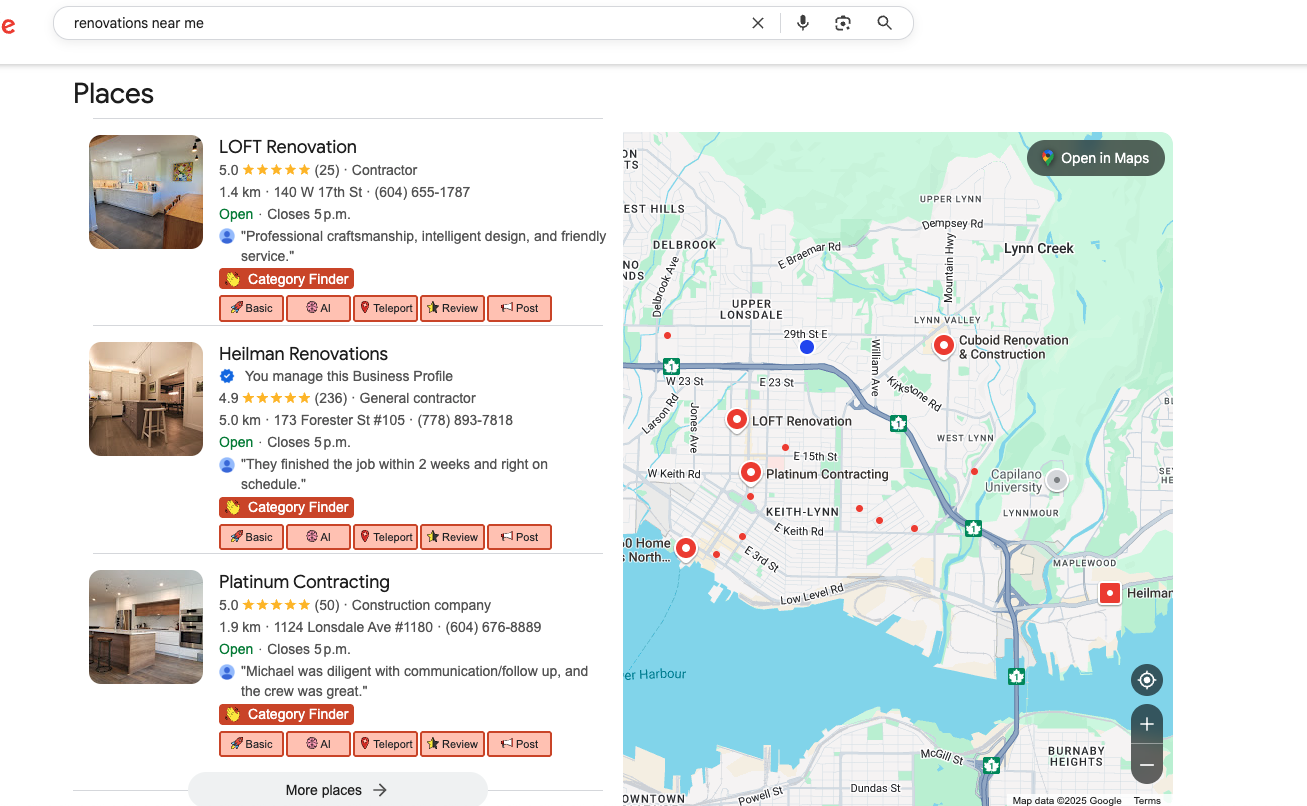This screenshot has width=1307, height=806.
Task: Click Post button under Heilman Renovations
Action: click(x=519, y=537)
